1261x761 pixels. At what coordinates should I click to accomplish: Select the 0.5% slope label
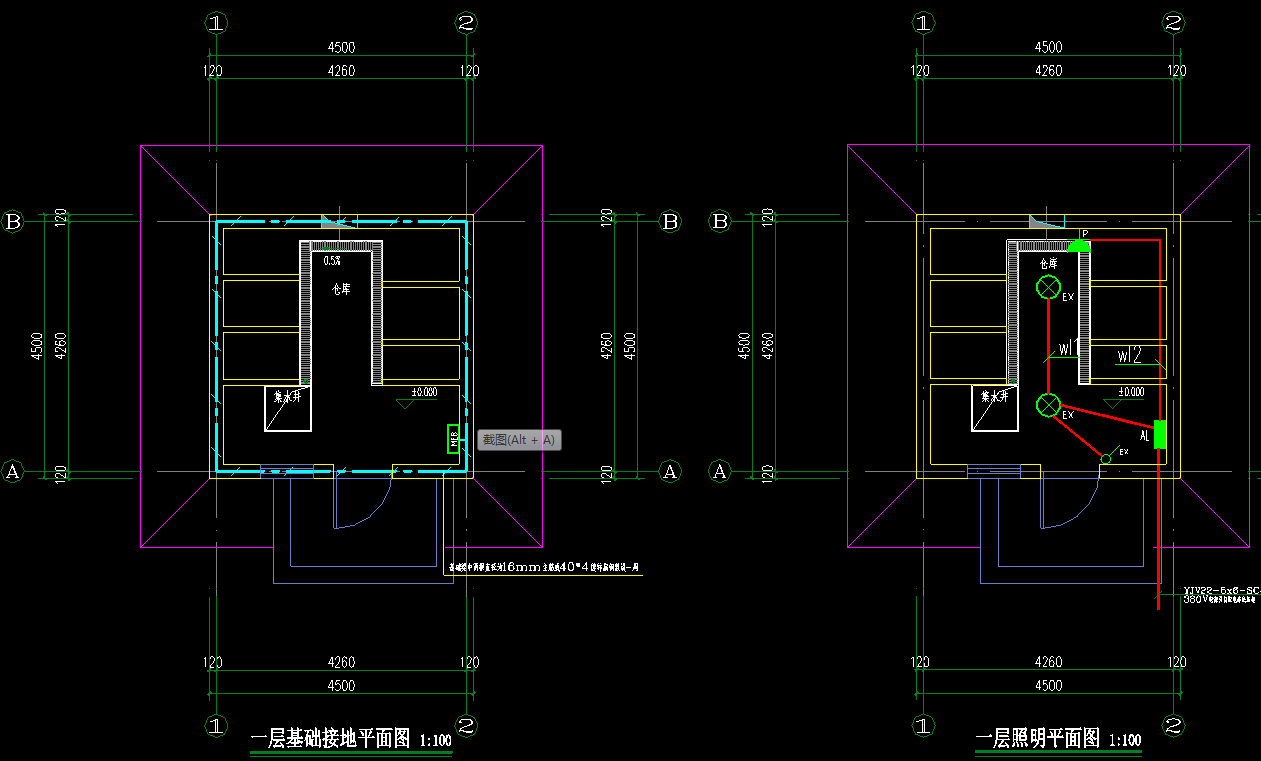[x=332, y=260]
